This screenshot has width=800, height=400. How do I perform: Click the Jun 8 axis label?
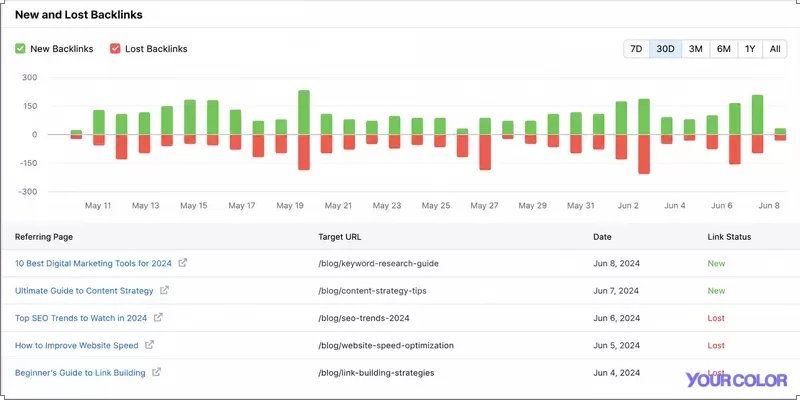click(x=769, y=206)
